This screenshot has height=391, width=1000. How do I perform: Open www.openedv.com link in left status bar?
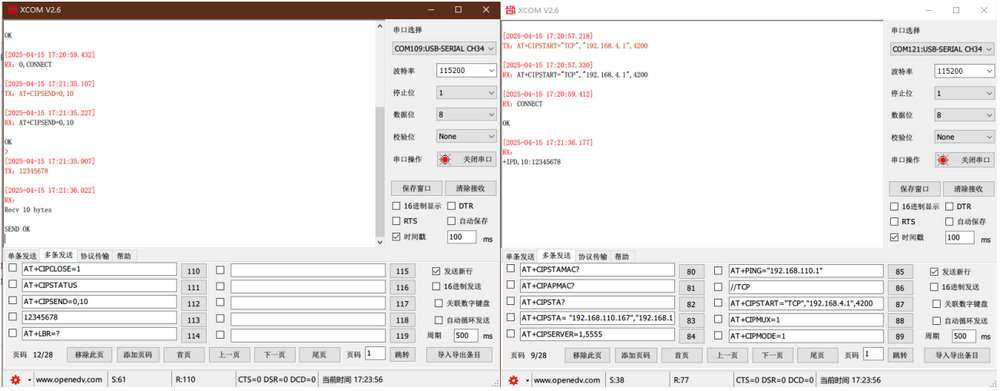[x=68, y=380]
